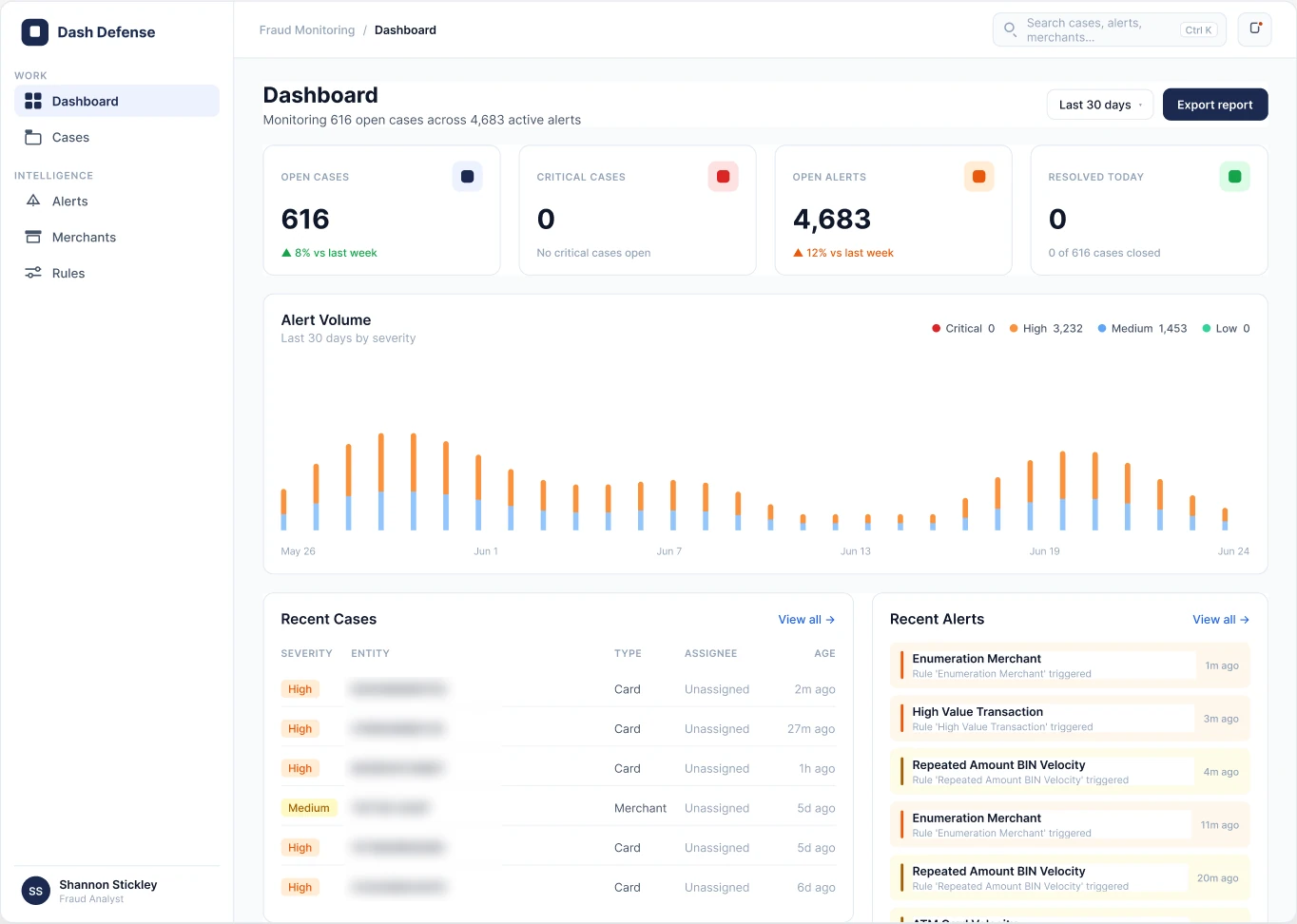Open the Dashboard sidebar item
Screen dimensions: 1297x924
coord(117,101)
